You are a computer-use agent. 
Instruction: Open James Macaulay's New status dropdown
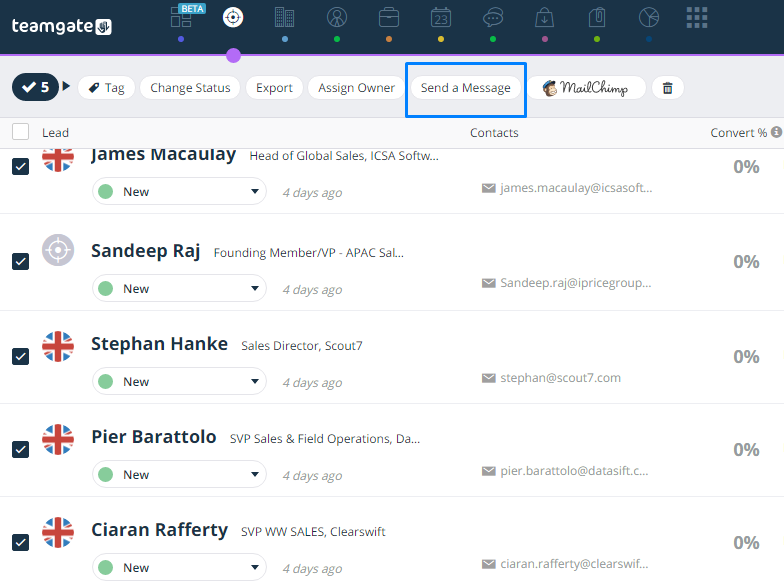tap(179, 192)
